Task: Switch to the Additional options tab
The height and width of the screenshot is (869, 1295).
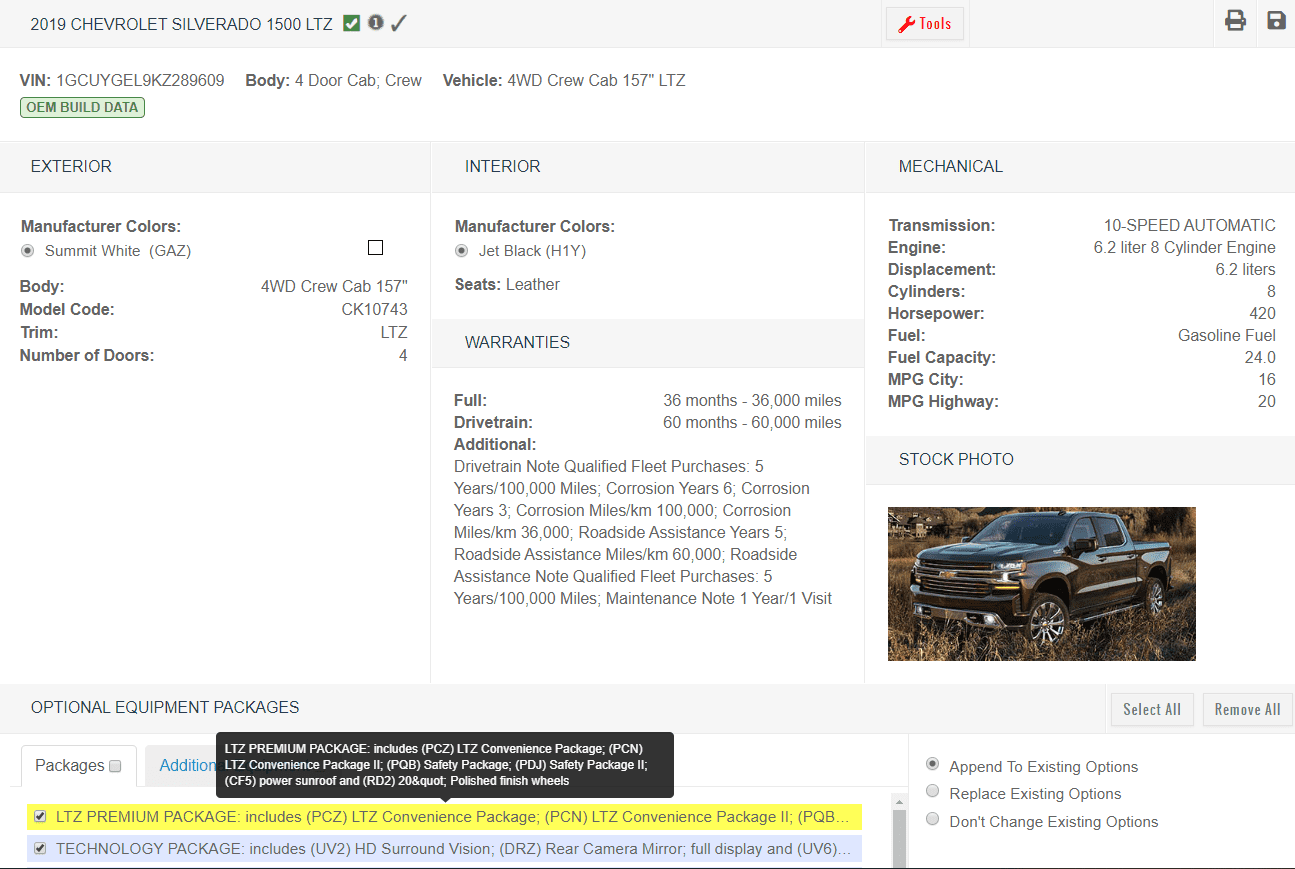Action: pyautogui.click(x=188, y=765)
